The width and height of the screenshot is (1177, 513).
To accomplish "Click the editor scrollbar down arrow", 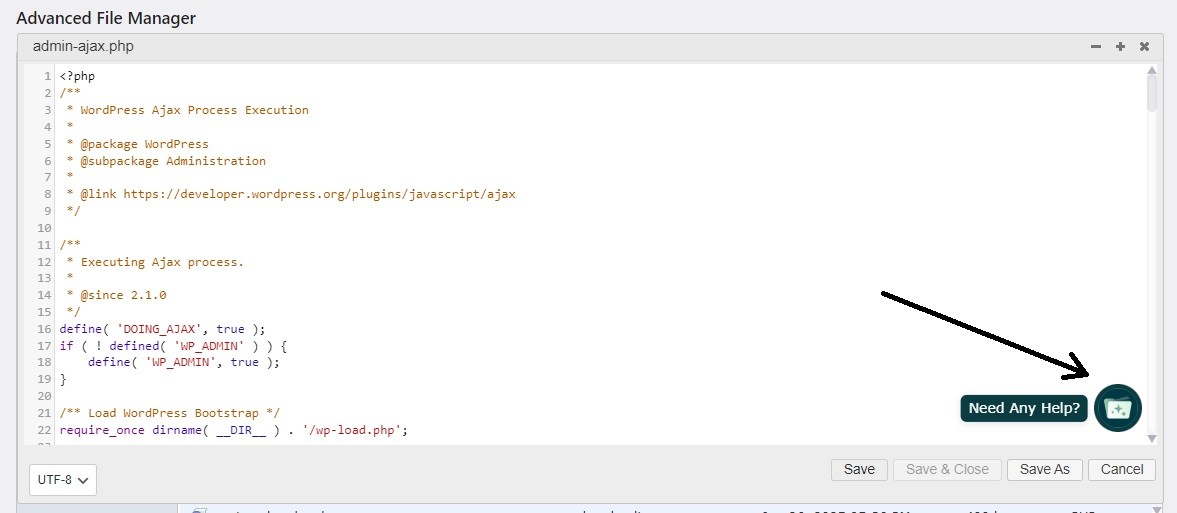I will 1151,438.
